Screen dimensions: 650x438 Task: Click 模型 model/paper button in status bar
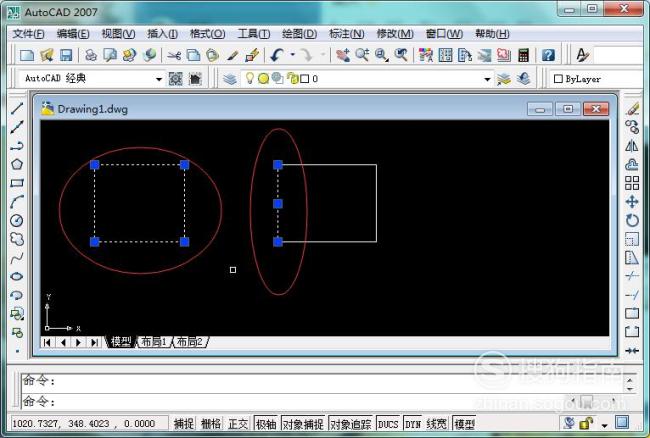point(464,423)
